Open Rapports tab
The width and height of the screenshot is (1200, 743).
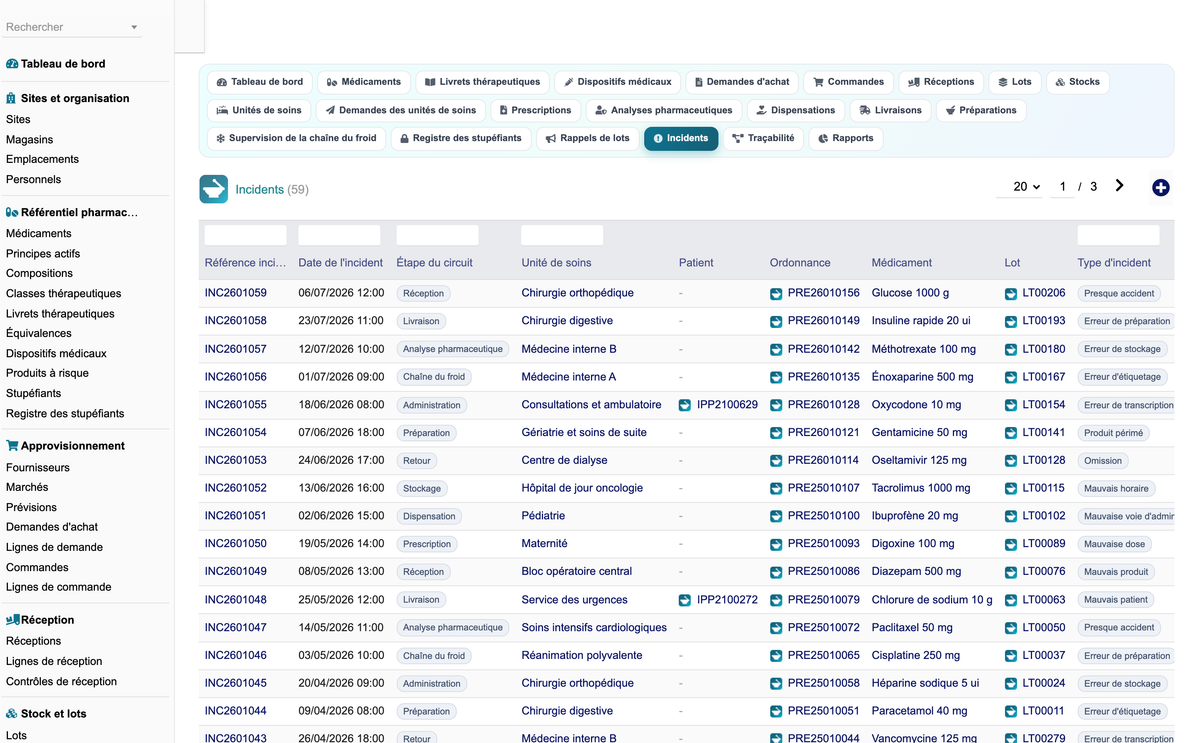click(845, 138)
